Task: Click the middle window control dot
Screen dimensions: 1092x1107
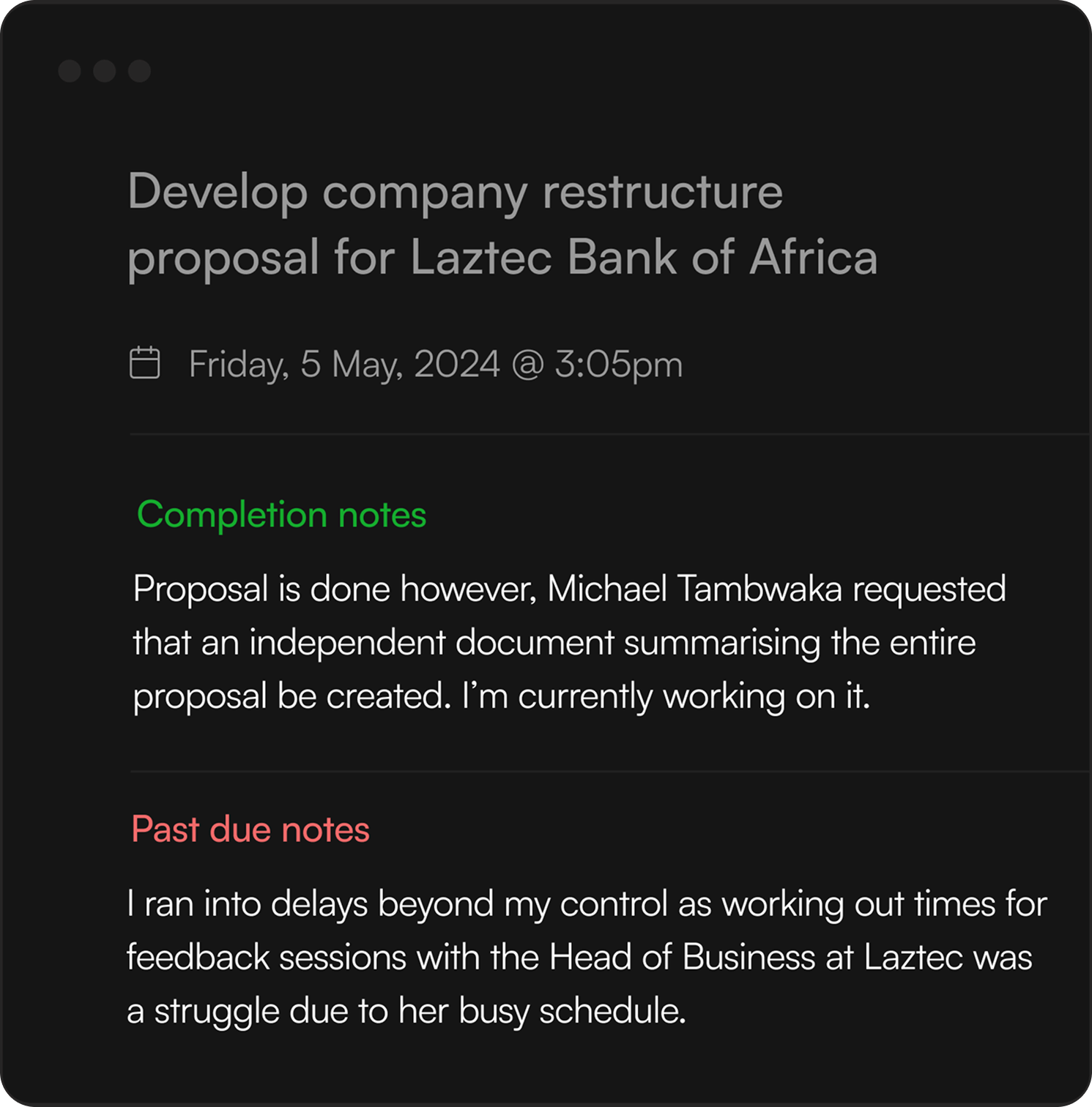Action: pos(105,71)
